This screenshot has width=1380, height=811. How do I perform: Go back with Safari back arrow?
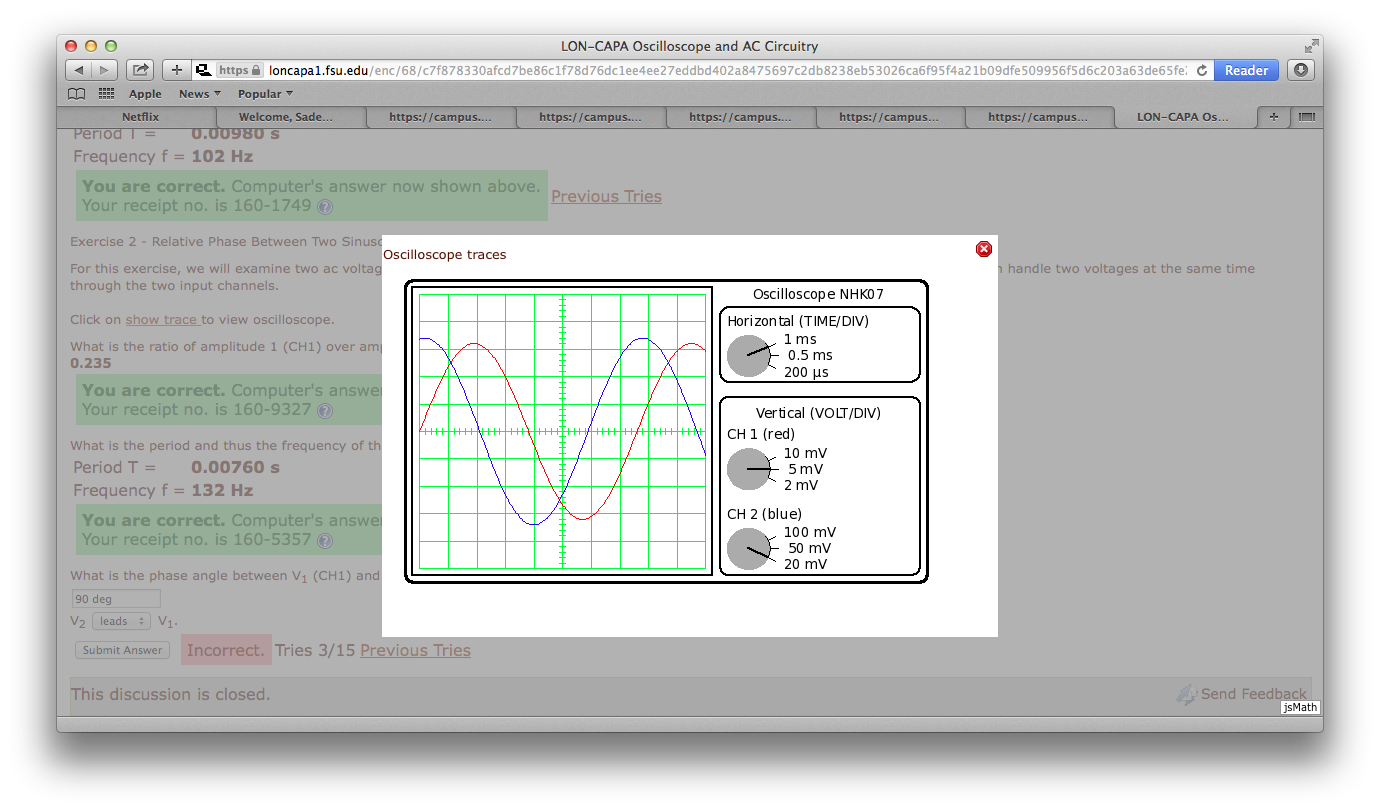(79, 70)
